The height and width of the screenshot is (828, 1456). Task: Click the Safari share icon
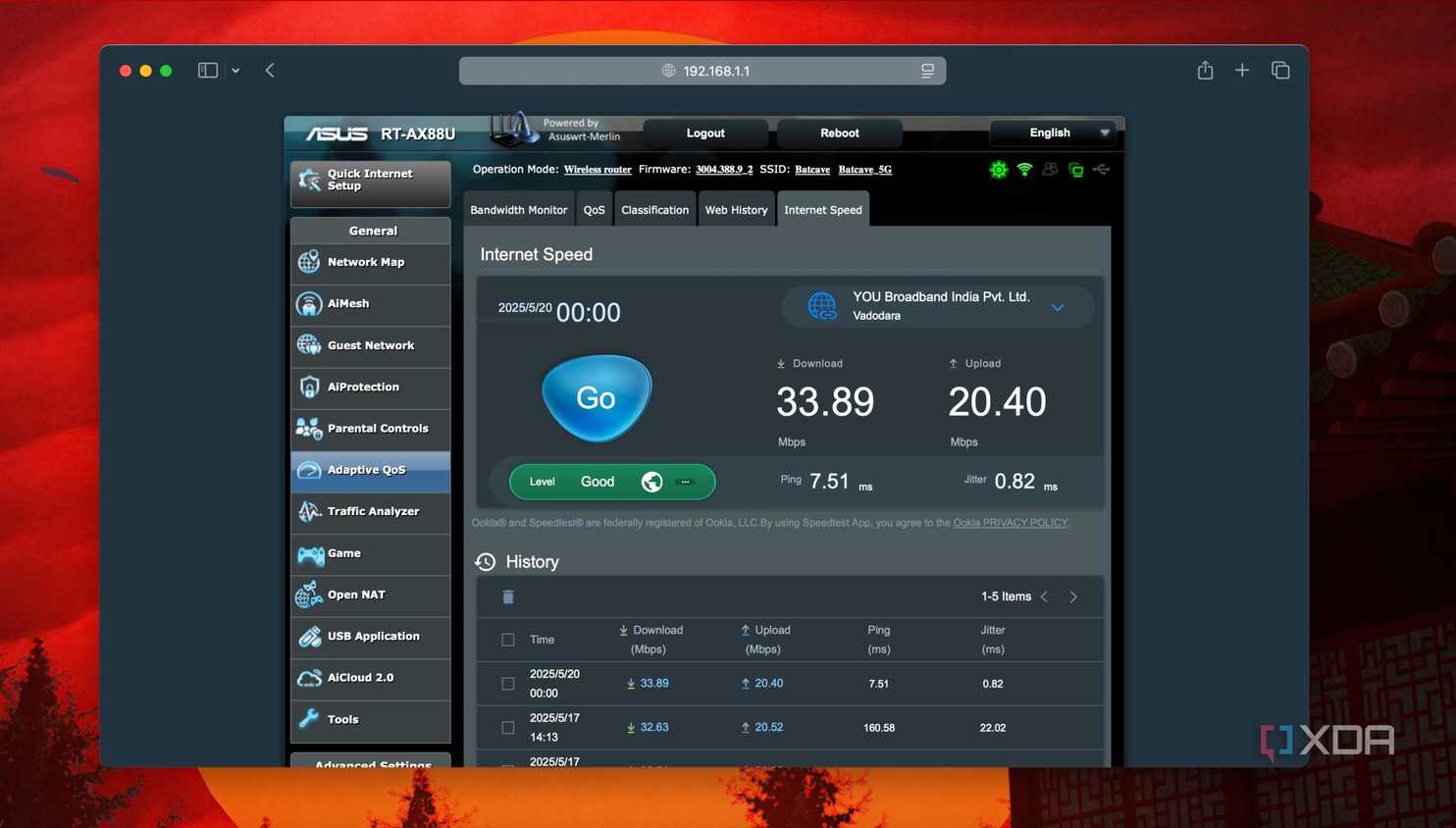[x=1205, y=71]
